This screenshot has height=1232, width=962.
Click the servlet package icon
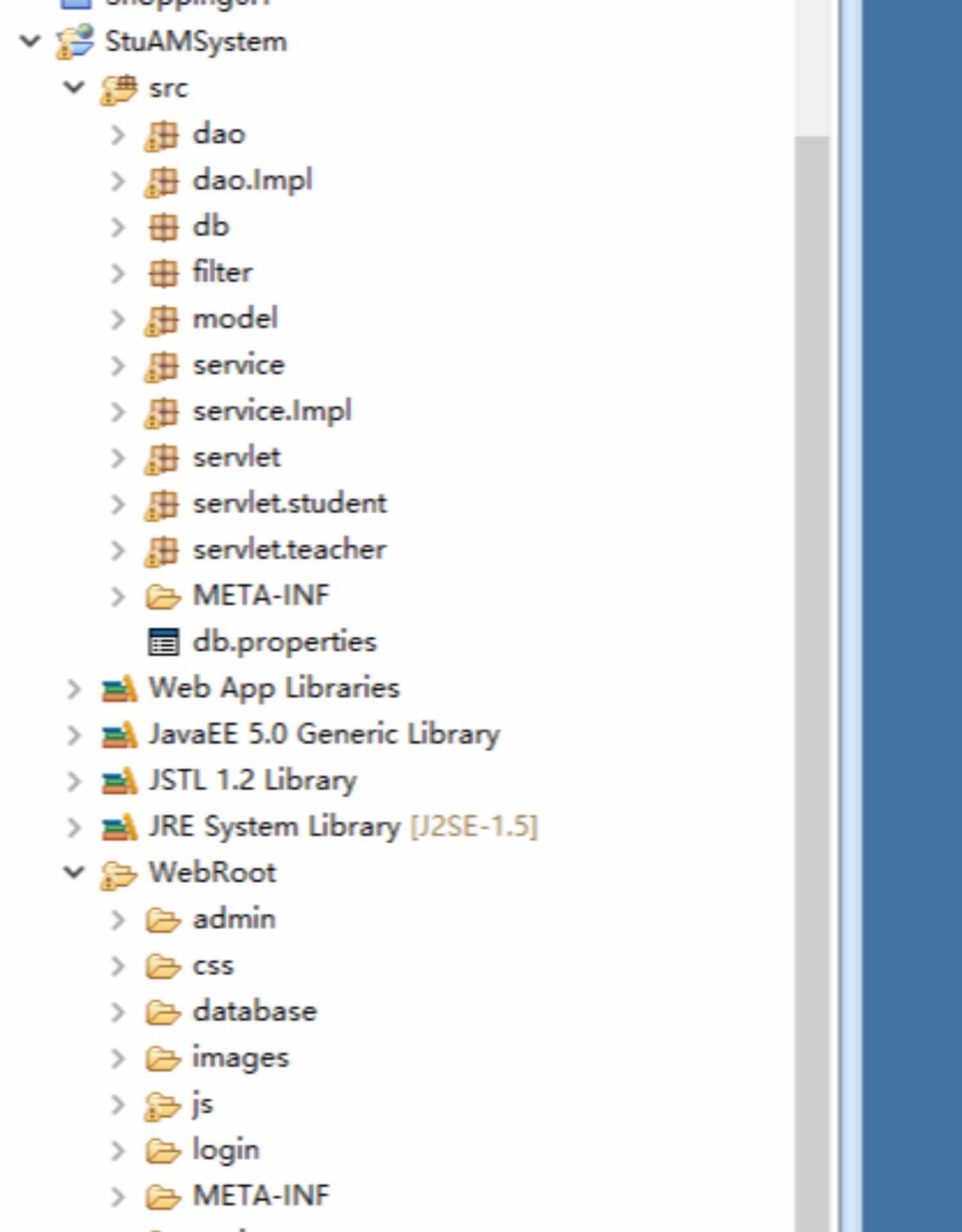point(162,458)
